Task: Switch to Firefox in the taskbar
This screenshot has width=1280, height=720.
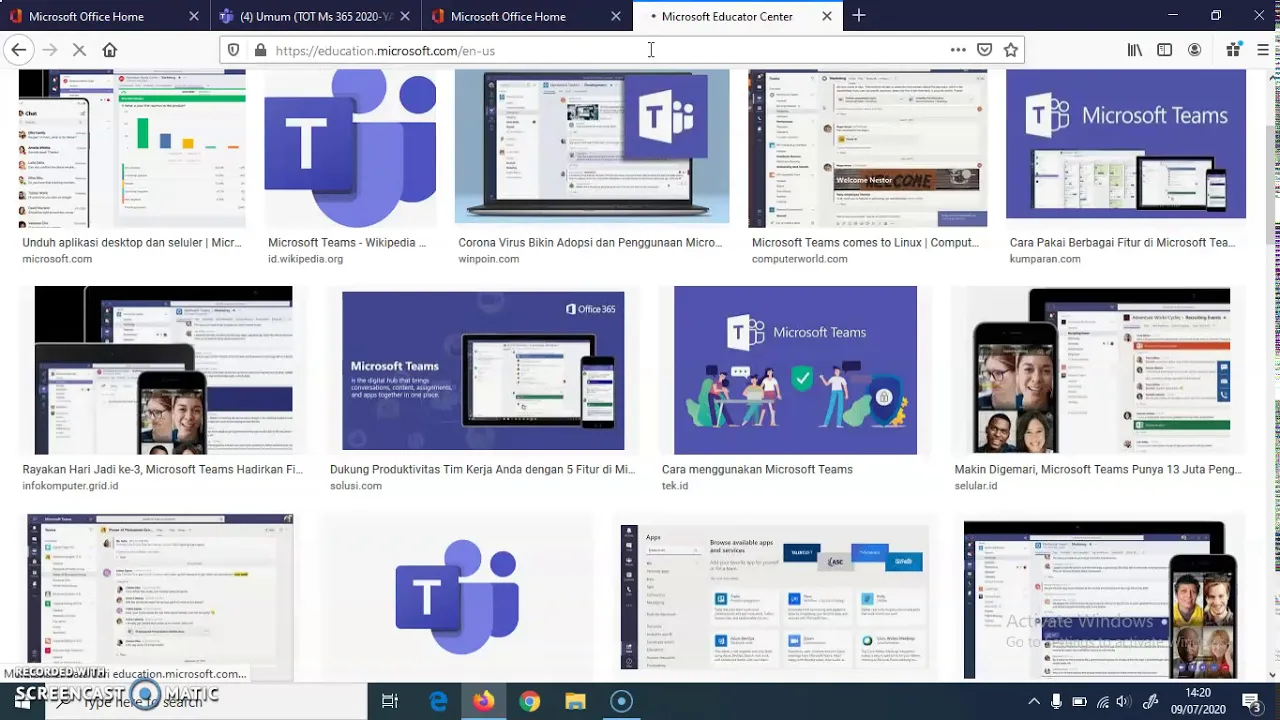Action: click(483, 701)
